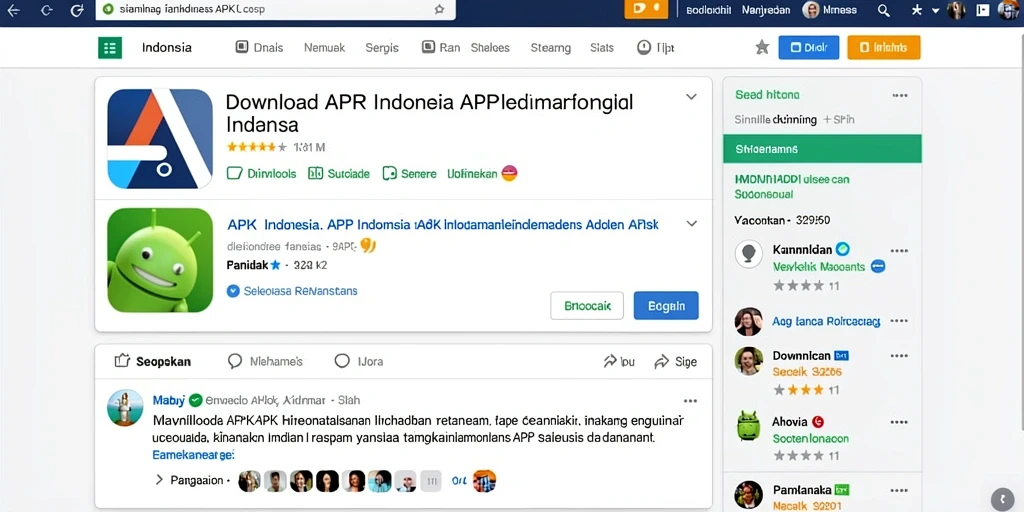Open the green Android robot app icon
This screenshot has width=1024, height=512.
click(160, 260)
